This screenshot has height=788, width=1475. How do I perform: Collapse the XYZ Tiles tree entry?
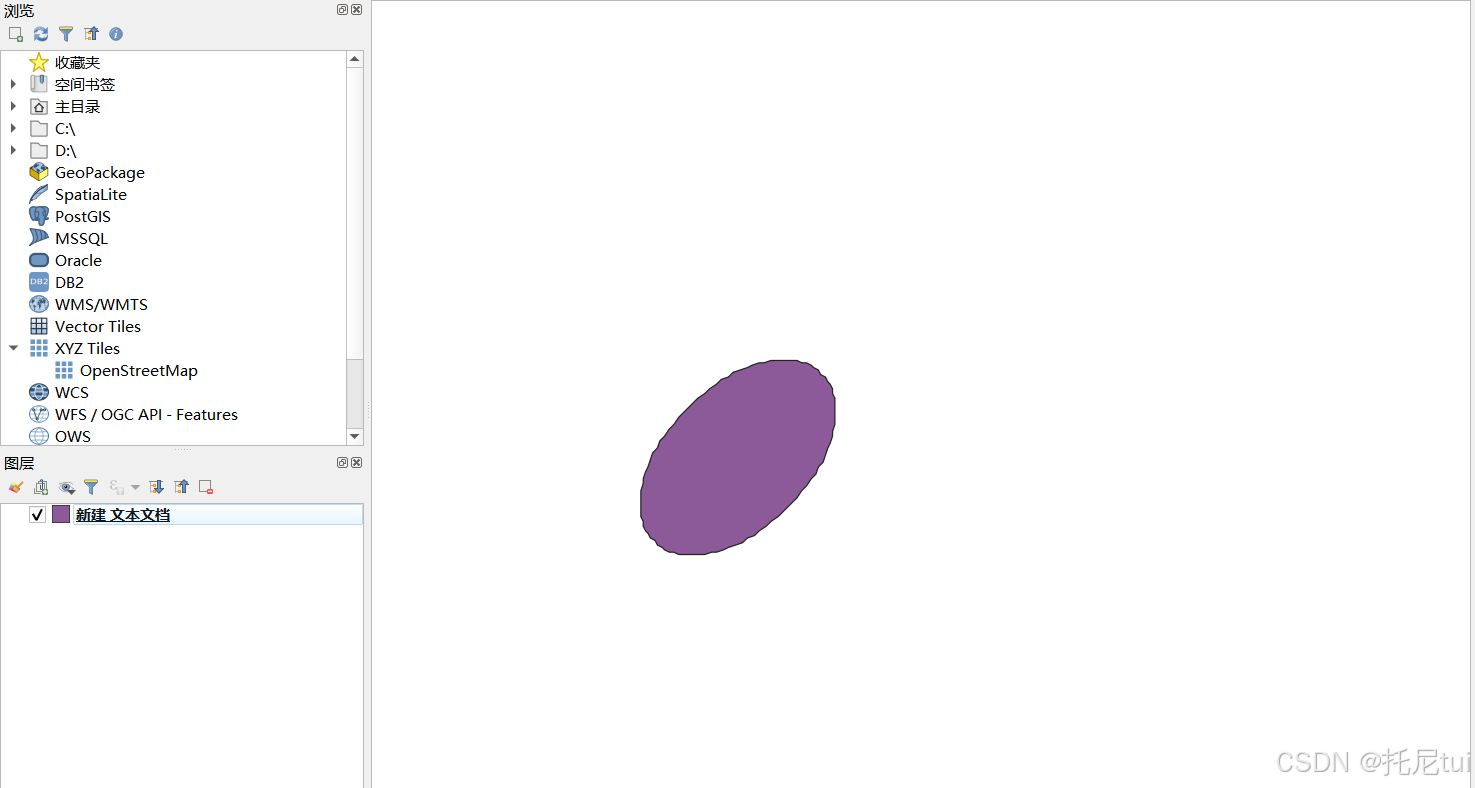pyautogui.click(x=13, y=348)
